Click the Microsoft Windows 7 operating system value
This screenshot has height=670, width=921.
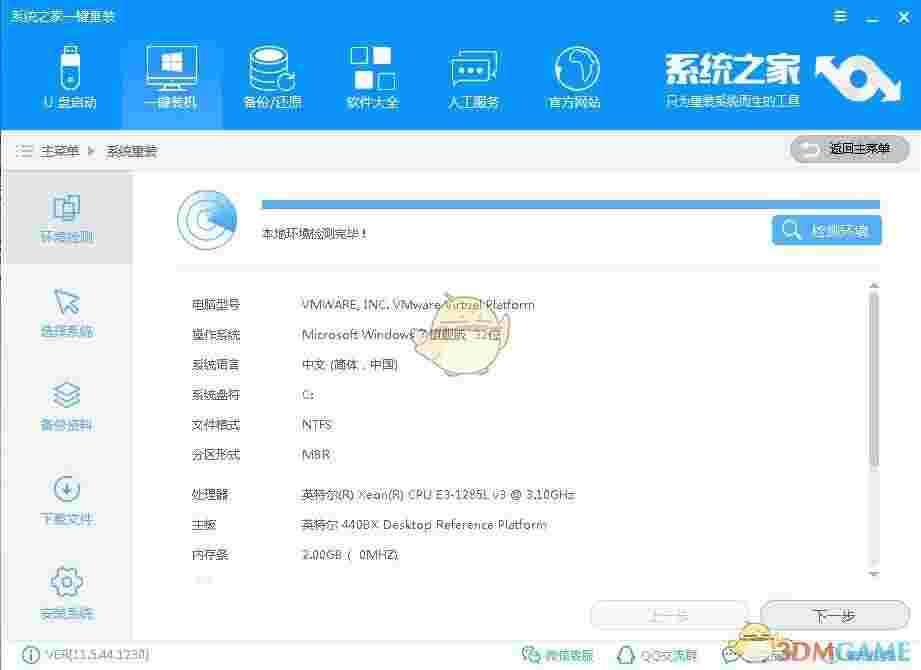pyautogui.click(x=401, y=335)
